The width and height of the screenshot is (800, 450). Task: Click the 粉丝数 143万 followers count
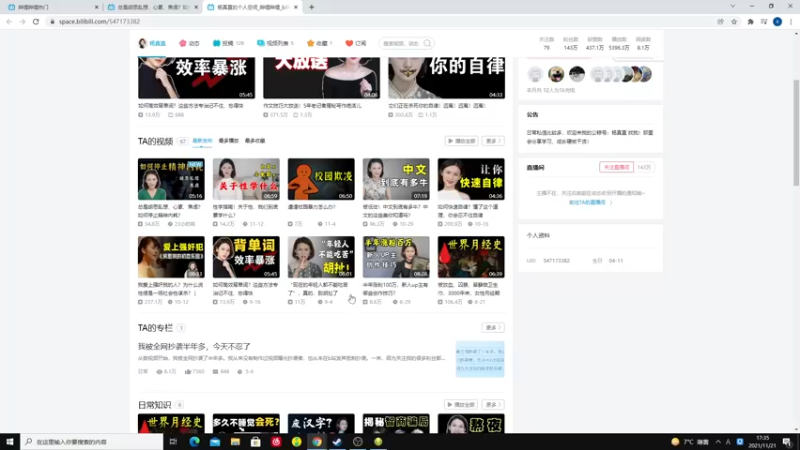[570, 43]
